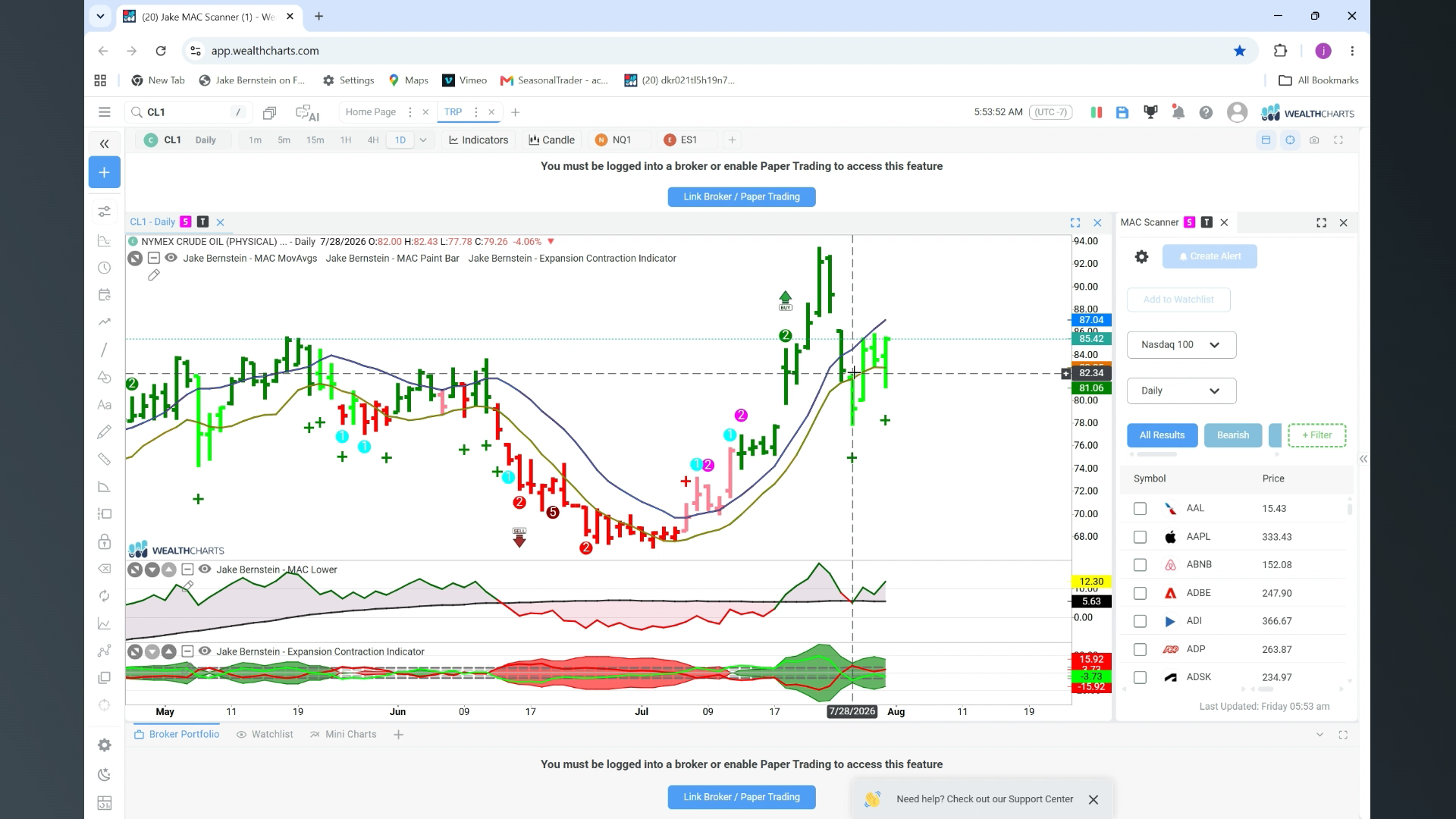1456x819 pixels.
Task: Open the Daily timeframe dropdown in scanner
Action: coord(1181,391)
